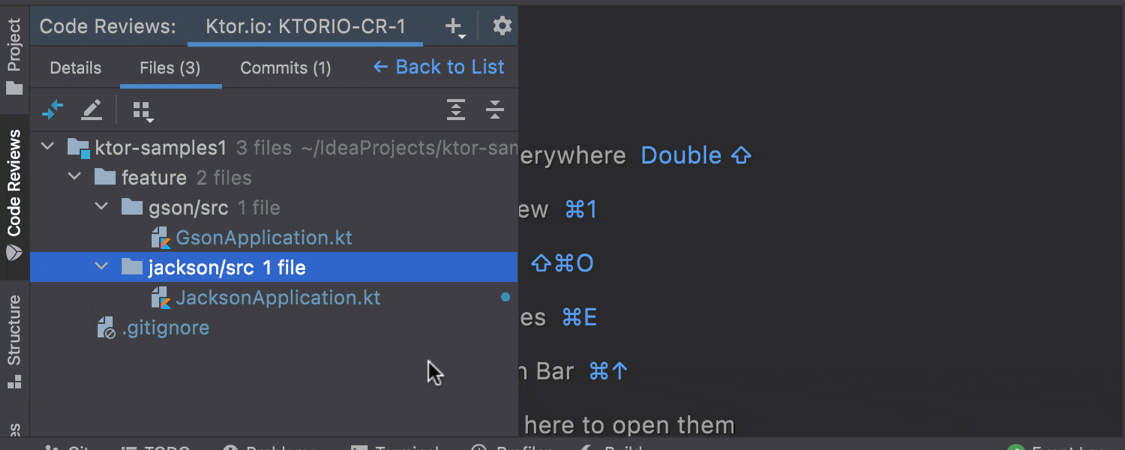
Task: Switch to the Commits (1) tab
Action: pyautogui.click(x=286, y=68)
